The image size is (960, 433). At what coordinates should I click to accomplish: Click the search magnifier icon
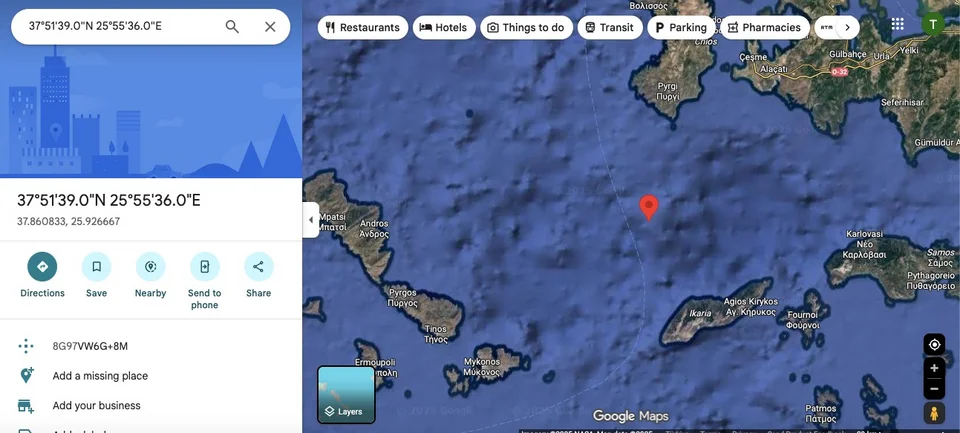(232, 27)
